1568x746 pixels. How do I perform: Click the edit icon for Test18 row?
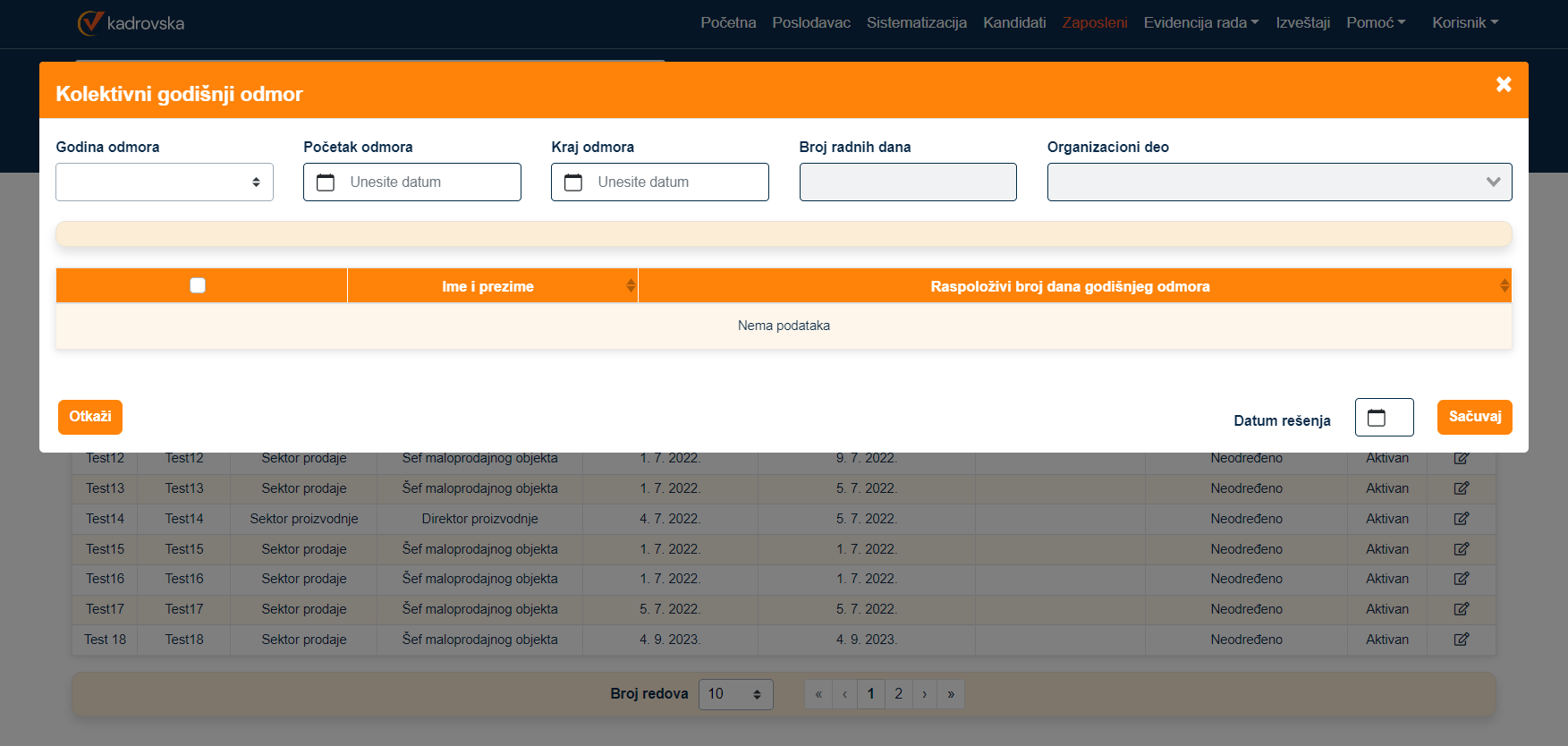pos(1461,640)
